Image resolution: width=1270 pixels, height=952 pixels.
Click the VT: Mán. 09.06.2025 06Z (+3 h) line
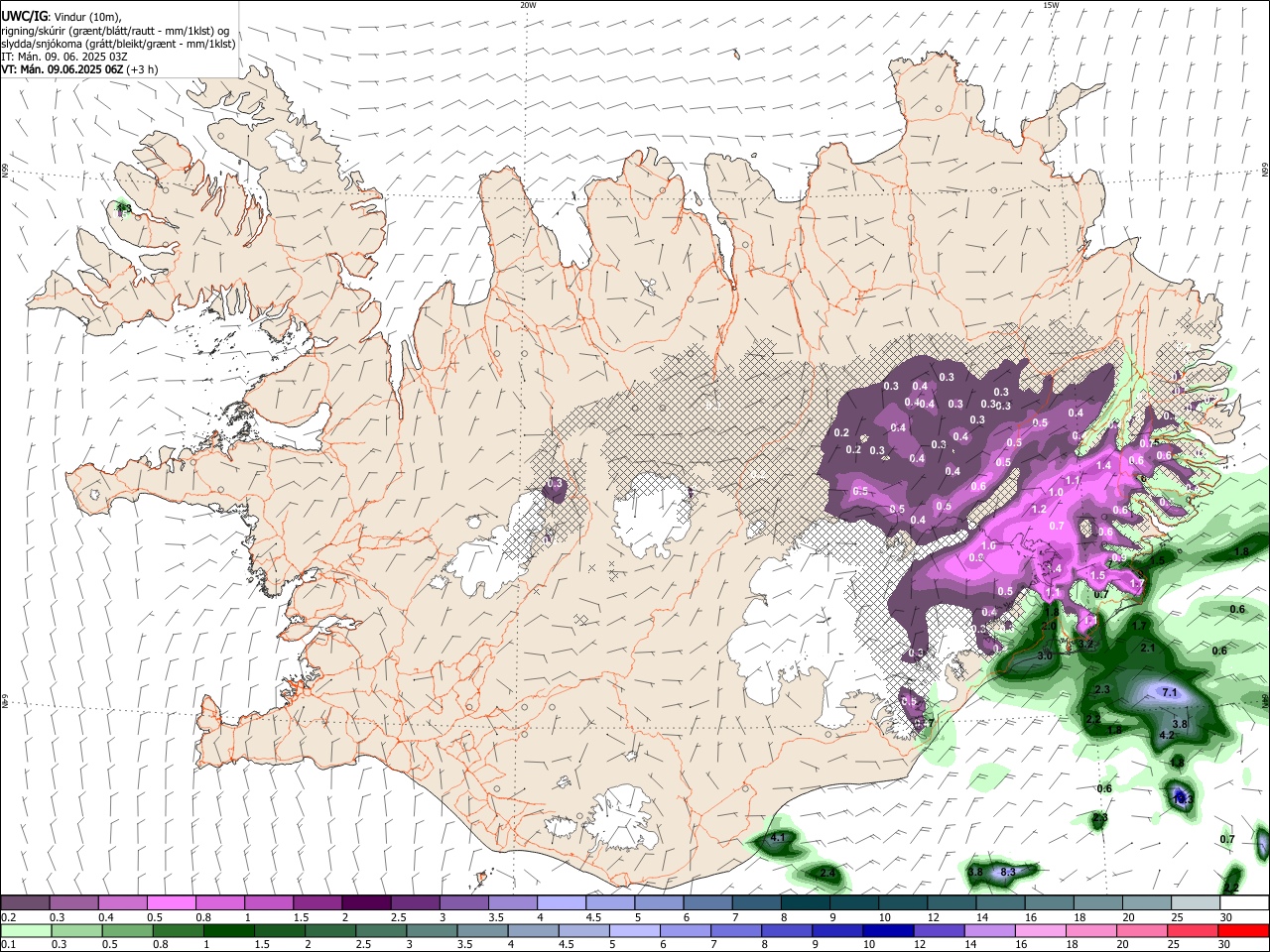(x=78, y=69)
